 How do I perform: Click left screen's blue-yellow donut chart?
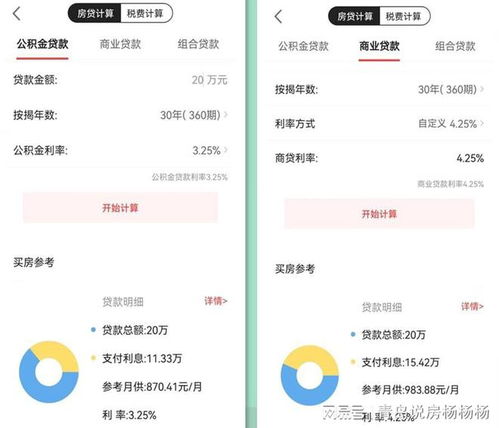[49, 372]
